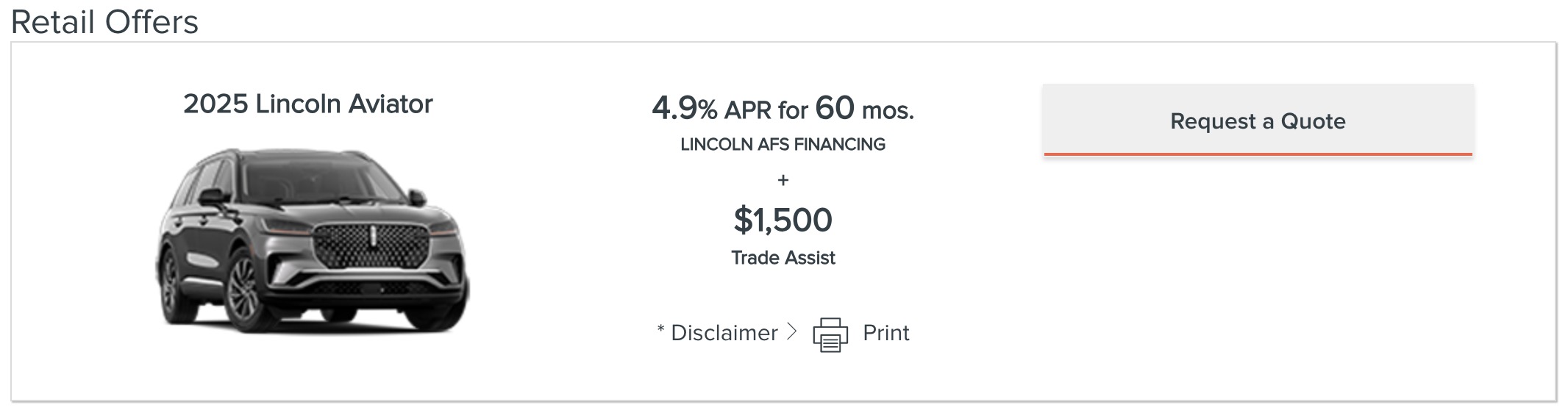1568x413 pixels.
Task: Click the Aviator's headlight
Action: tap(285, 226)
